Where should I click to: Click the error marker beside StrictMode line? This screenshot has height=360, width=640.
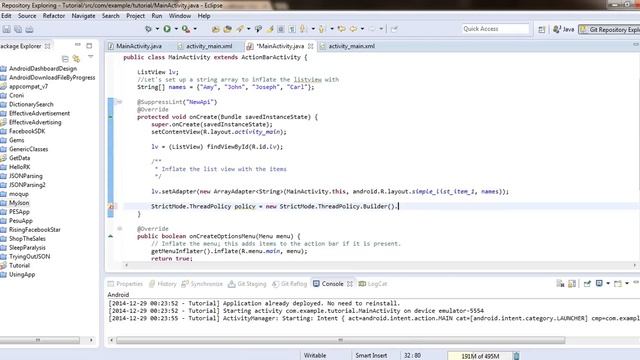(x=111, y=207)
